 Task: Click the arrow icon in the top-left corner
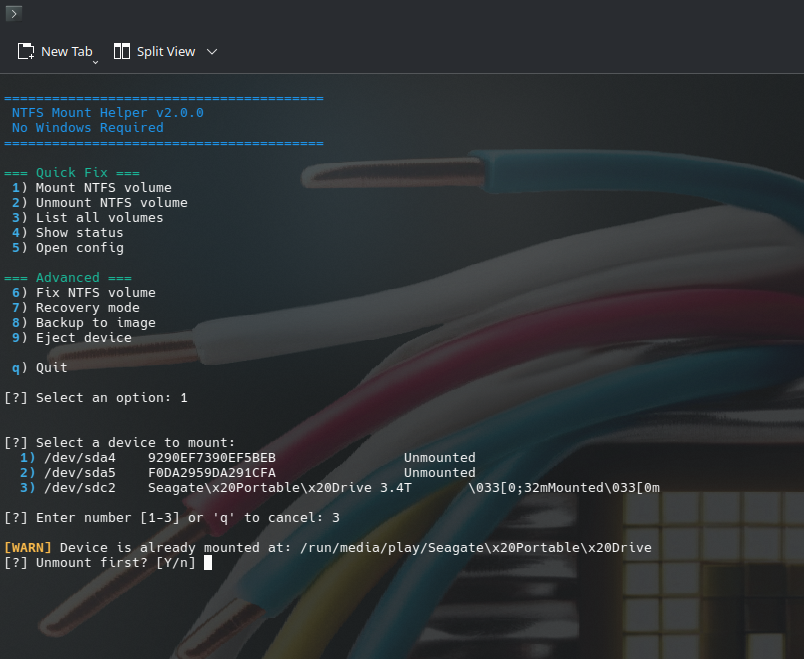13,13
